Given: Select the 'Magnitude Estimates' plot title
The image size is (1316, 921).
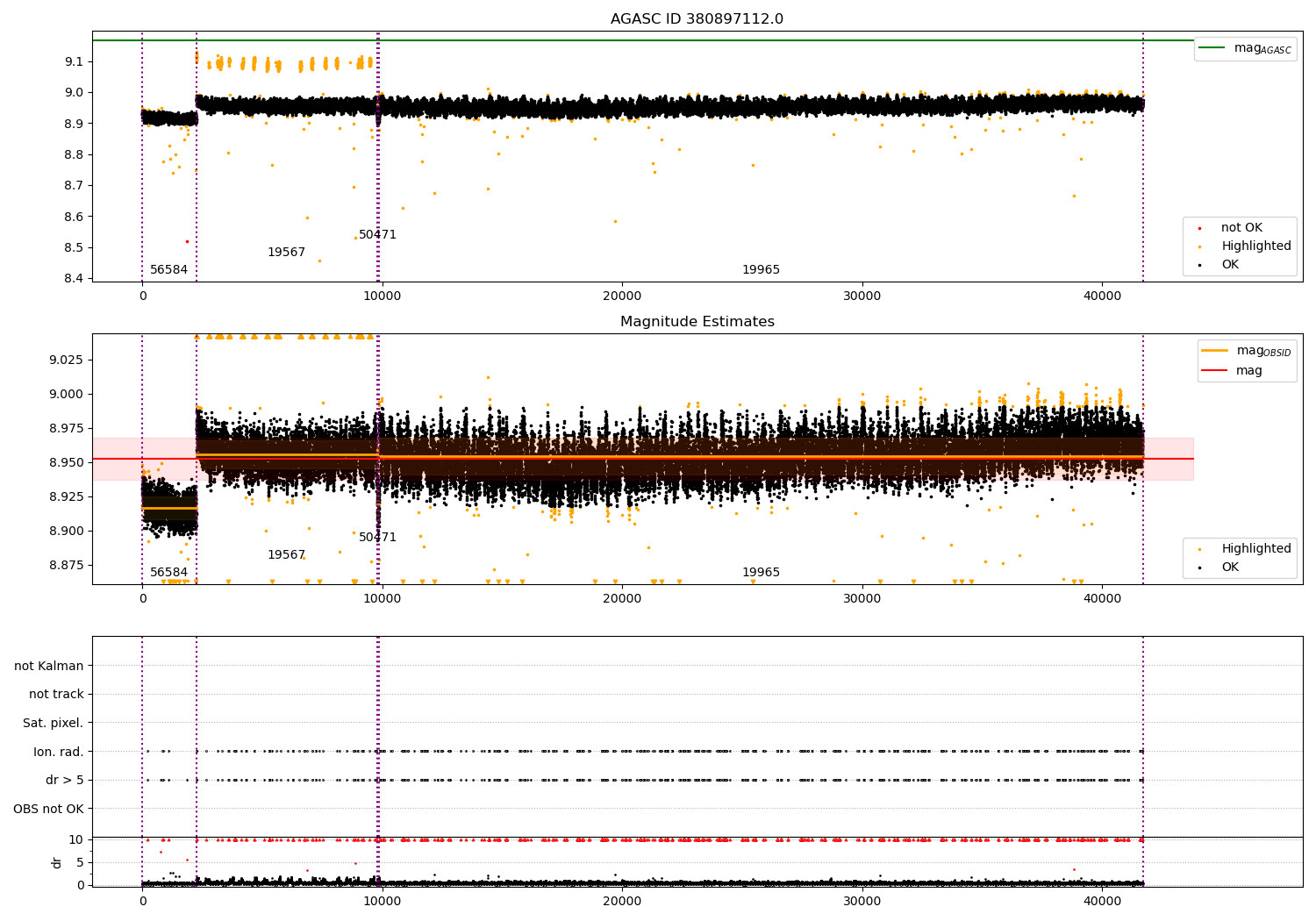Looking at the screenshot, I should click(x=697, y=322).
